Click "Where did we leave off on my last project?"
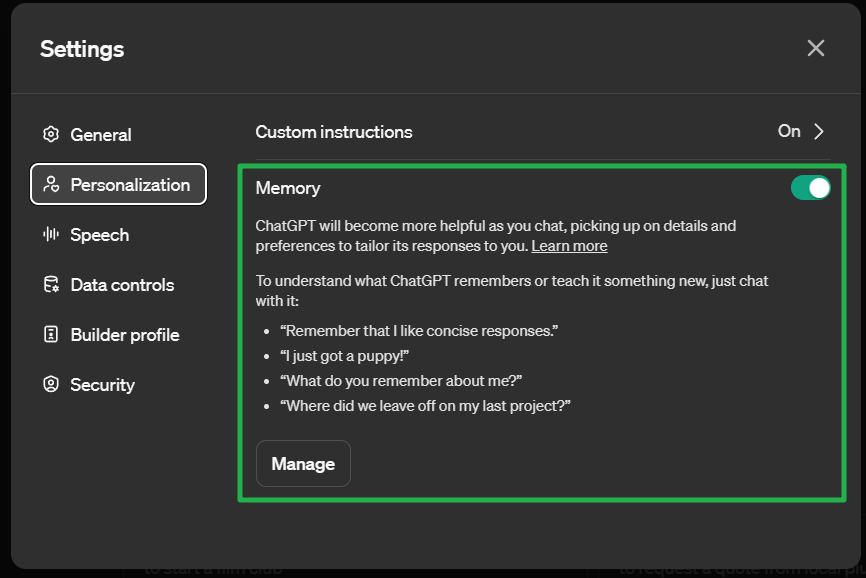 pyautogui.click(x=425, y=406)
